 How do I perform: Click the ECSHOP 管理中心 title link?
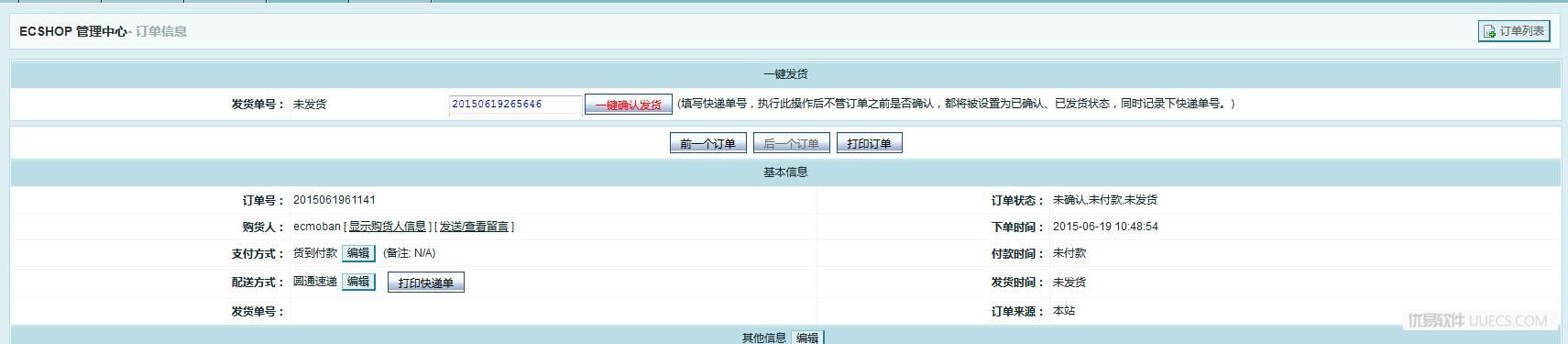(x=73, y=31)
